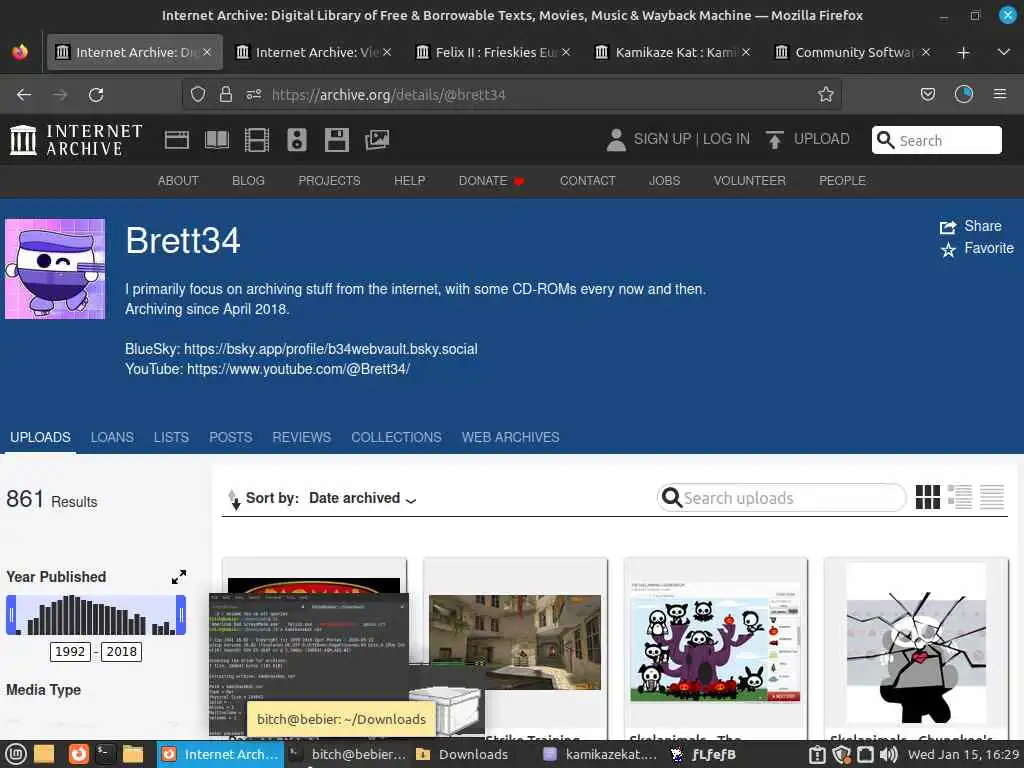Toggle sort direction arrows icon
The width and height of the screenshot is (1024, 768).
234,499
